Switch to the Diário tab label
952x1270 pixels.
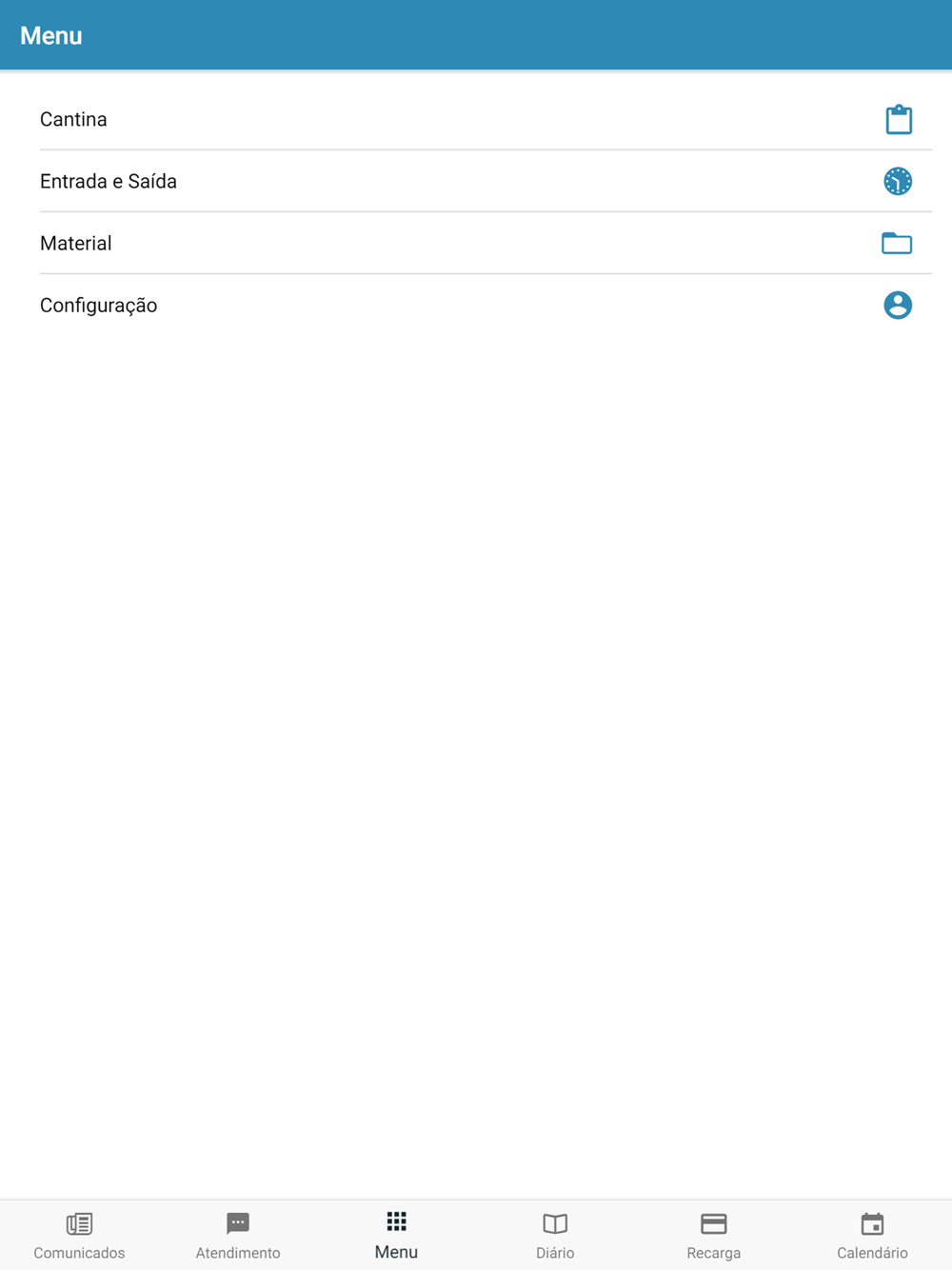click(555, 1253)
